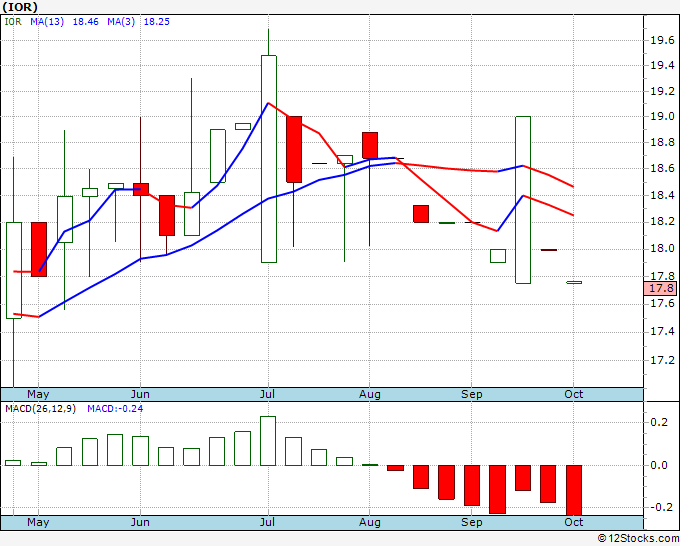Viewport: 680px width, 546px height.
Task: Click the 18.46 moving average value
Action: (85, 22)
